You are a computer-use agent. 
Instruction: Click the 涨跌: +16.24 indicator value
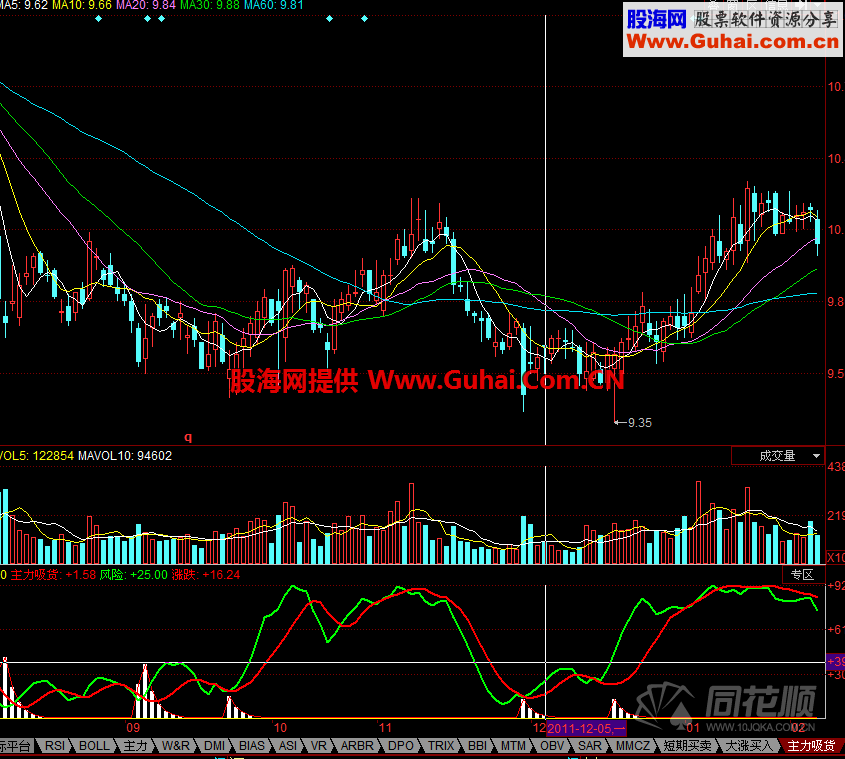point(206,575)
